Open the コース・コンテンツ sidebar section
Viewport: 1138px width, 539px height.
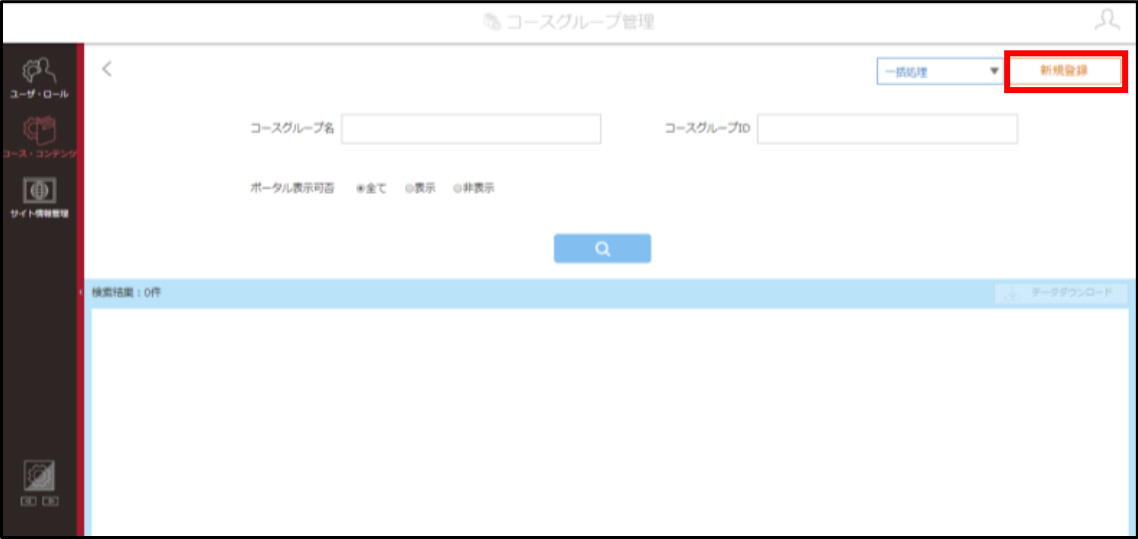click(38, 136)
